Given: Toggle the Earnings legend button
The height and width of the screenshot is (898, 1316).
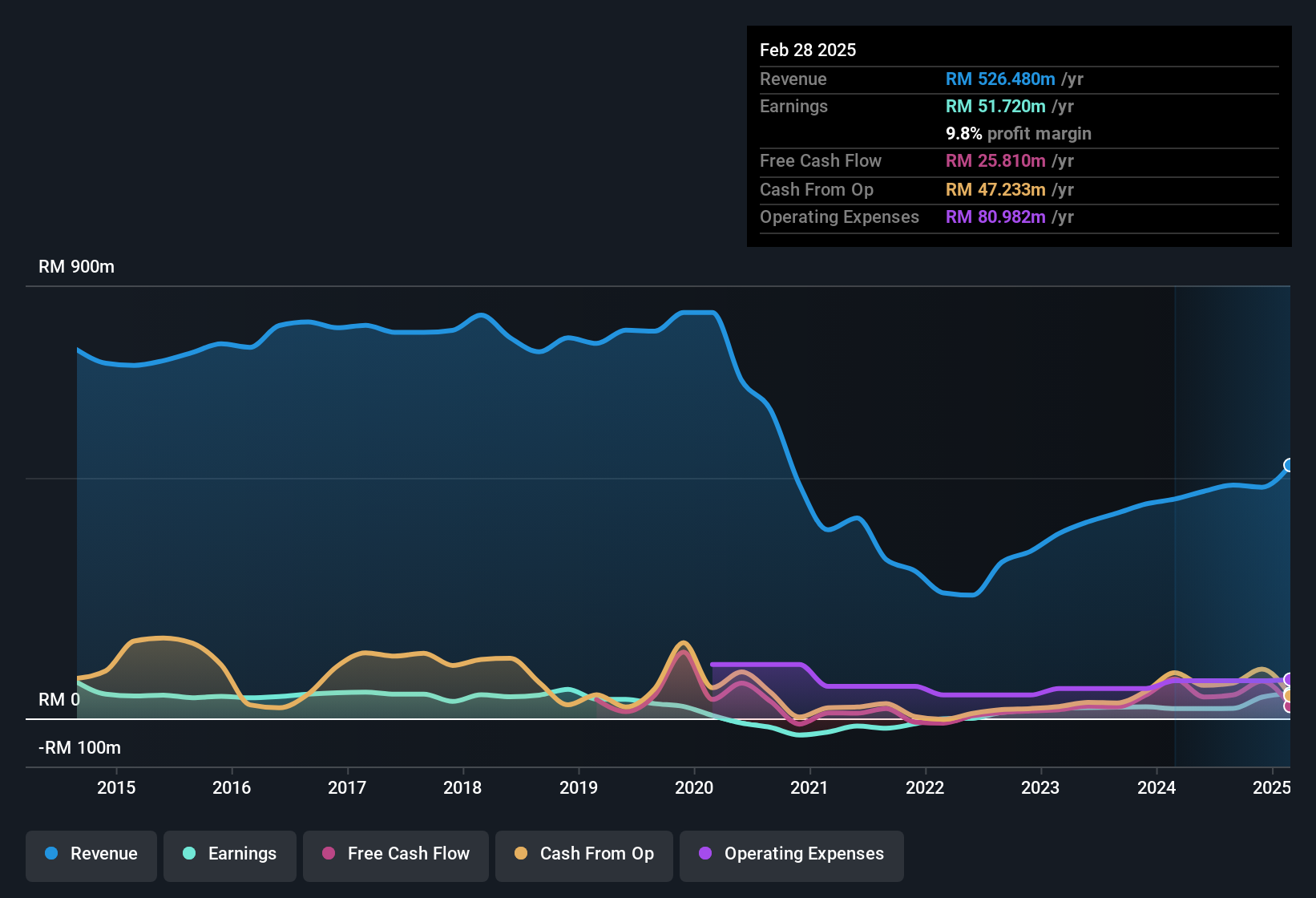Looking at the screenshot, I should [230, 856].
